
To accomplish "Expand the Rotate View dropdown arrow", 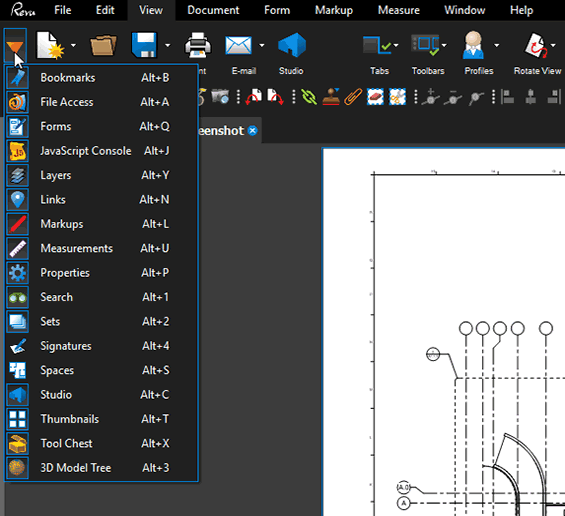I will pos(553,45).
